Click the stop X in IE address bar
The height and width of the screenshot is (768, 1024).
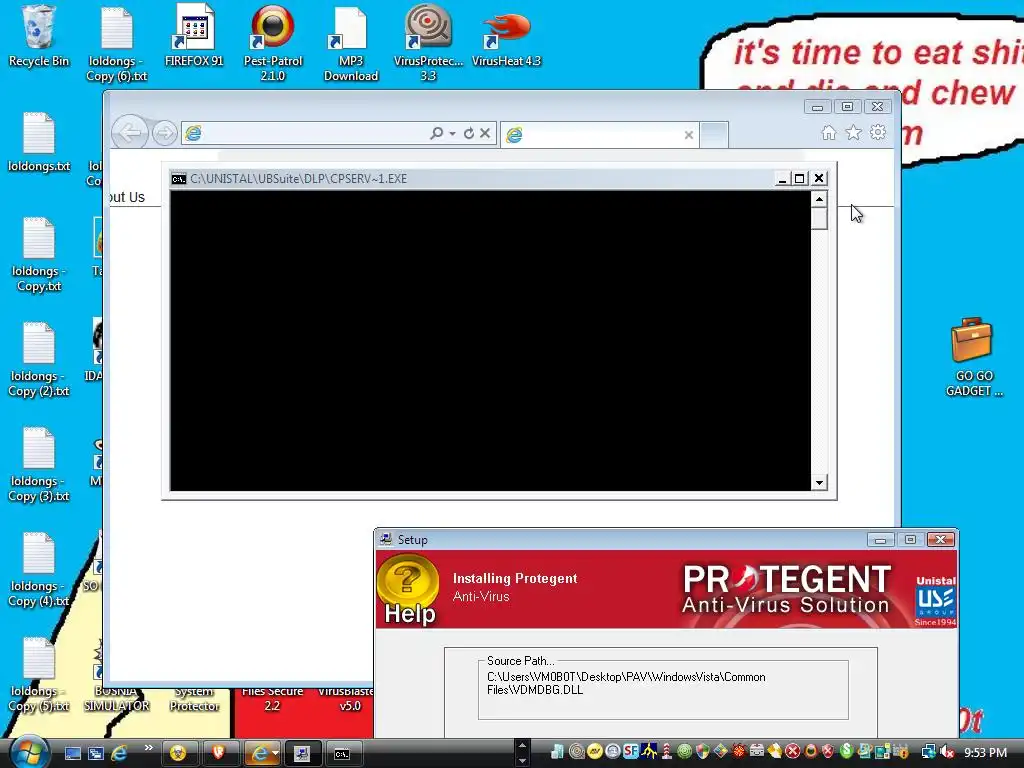click(485, 133)
